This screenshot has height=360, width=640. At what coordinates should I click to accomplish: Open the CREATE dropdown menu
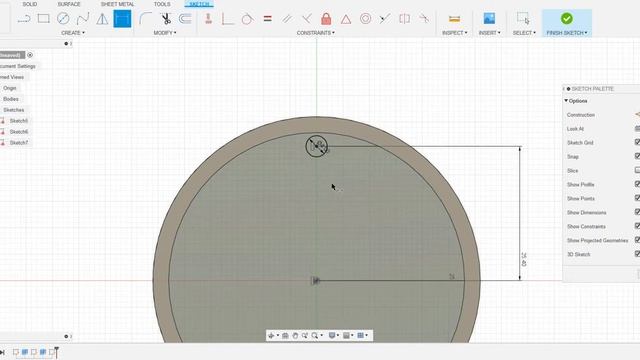(x=73, y=33)
